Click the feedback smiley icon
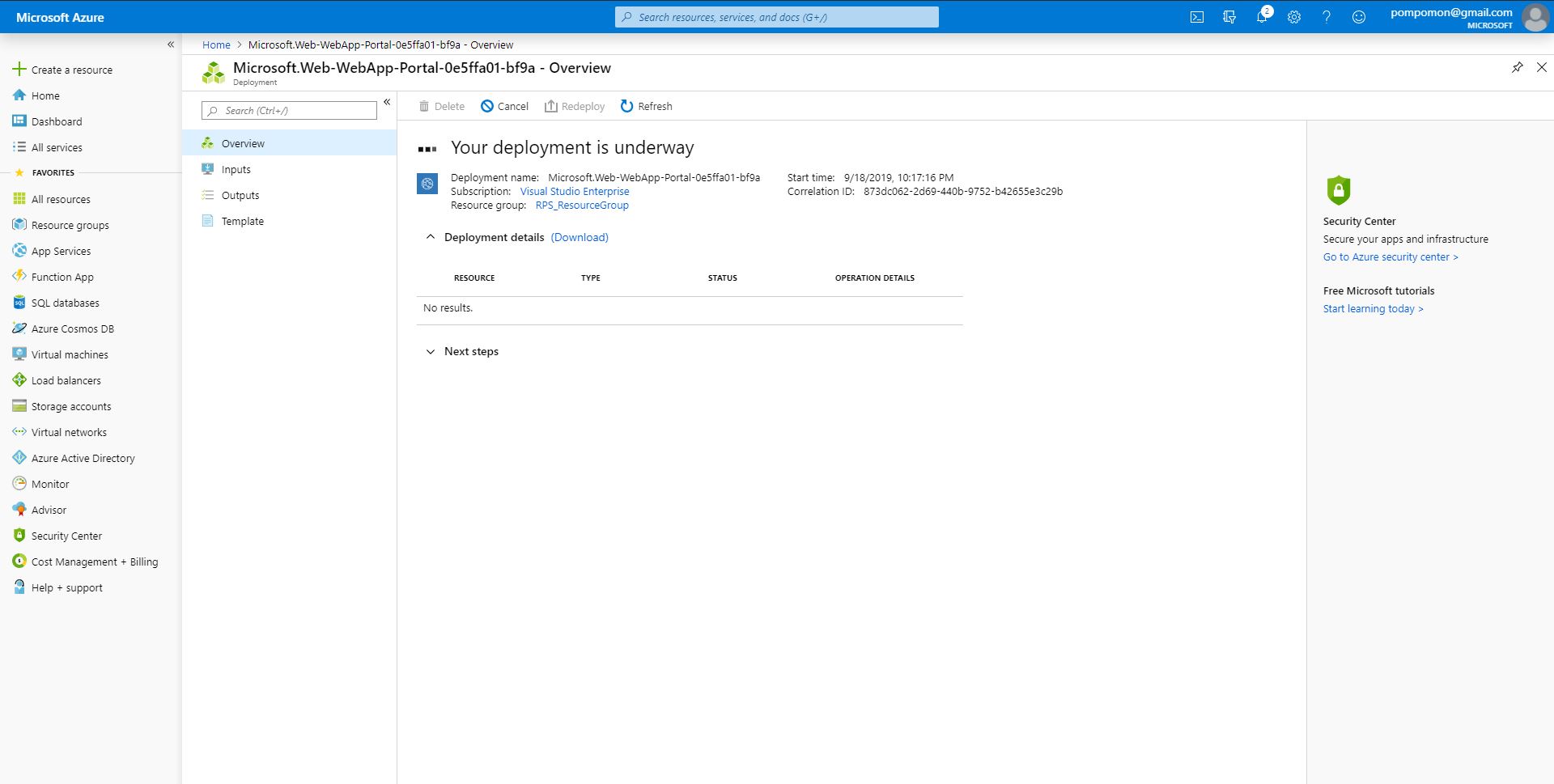The height and width of the screenshot is (784, 1554). [1359, 17]
